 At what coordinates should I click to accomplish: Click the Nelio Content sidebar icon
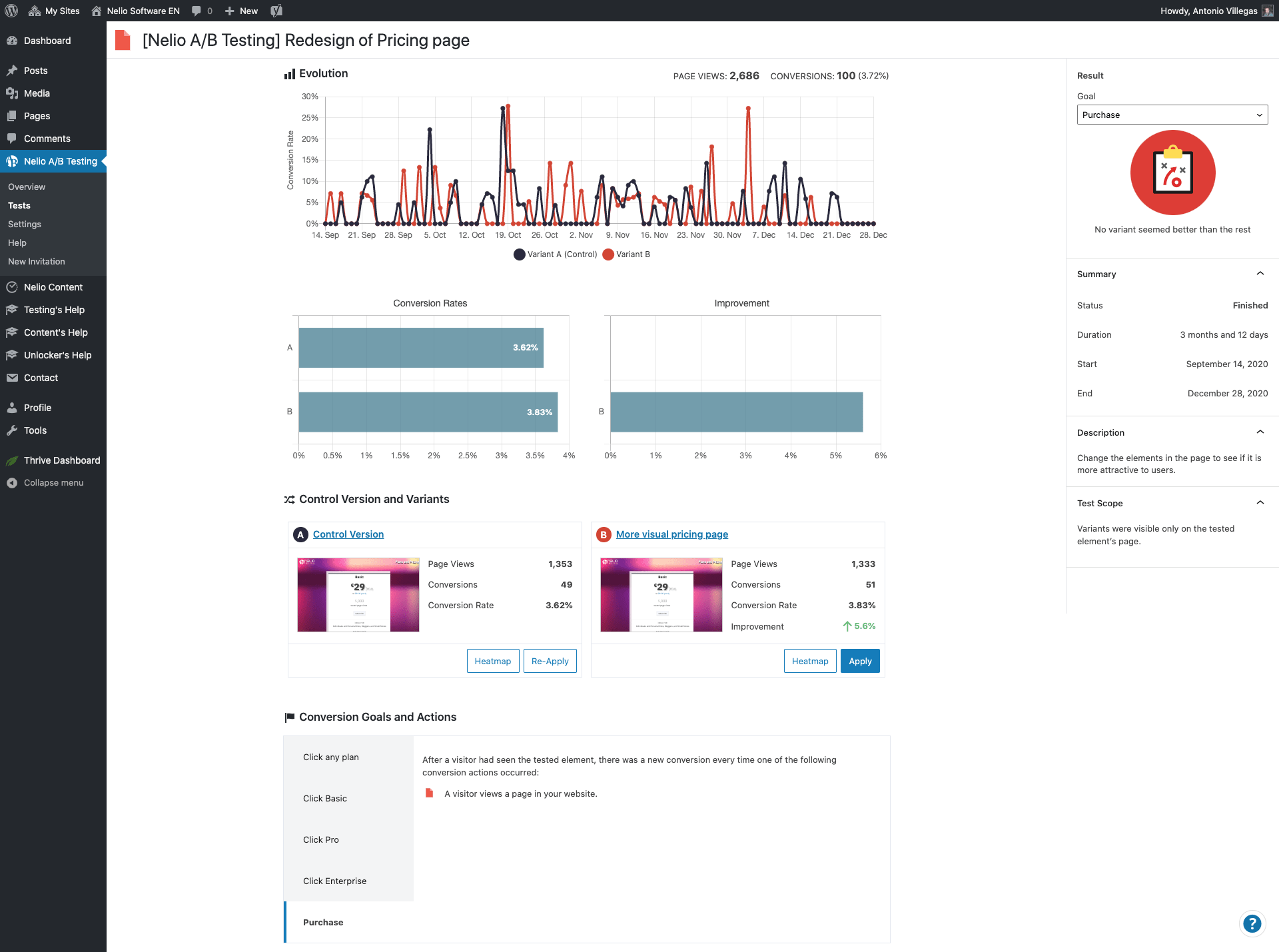coord(12,287)
